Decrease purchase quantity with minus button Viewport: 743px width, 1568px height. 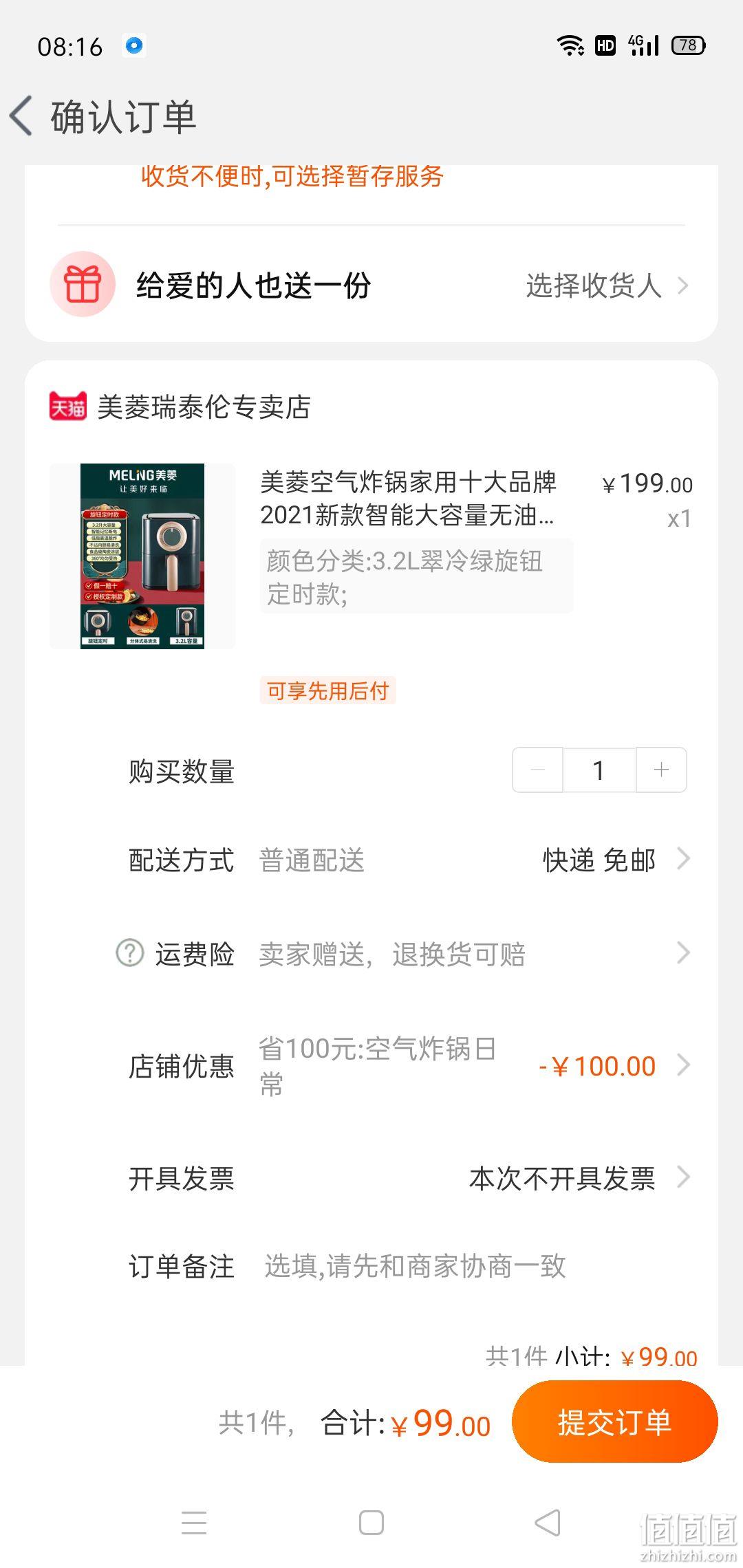tap(538, 770)
